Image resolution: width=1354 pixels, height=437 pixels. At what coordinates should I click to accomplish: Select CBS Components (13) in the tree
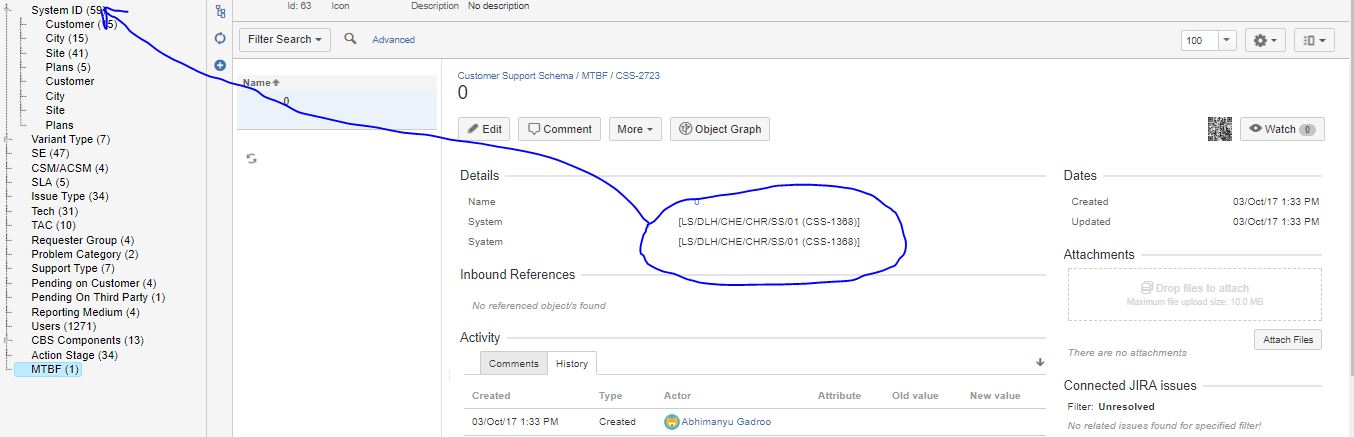tap(87, 340)
